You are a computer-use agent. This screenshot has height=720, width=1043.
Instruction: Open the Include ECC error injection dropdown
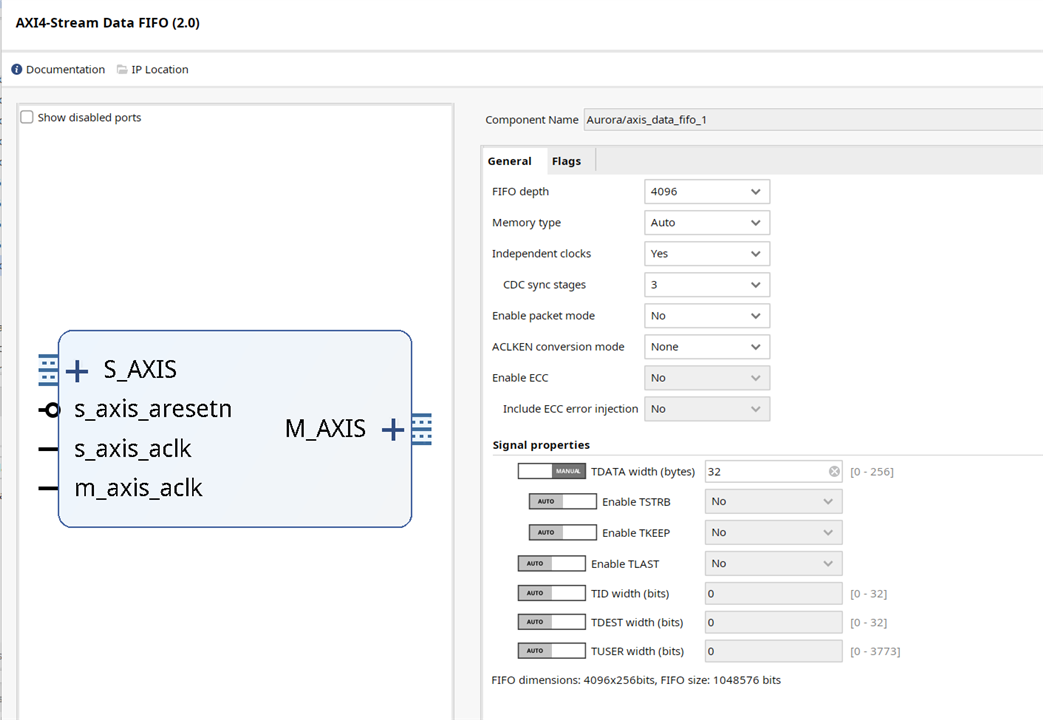(x=707, y=409)
